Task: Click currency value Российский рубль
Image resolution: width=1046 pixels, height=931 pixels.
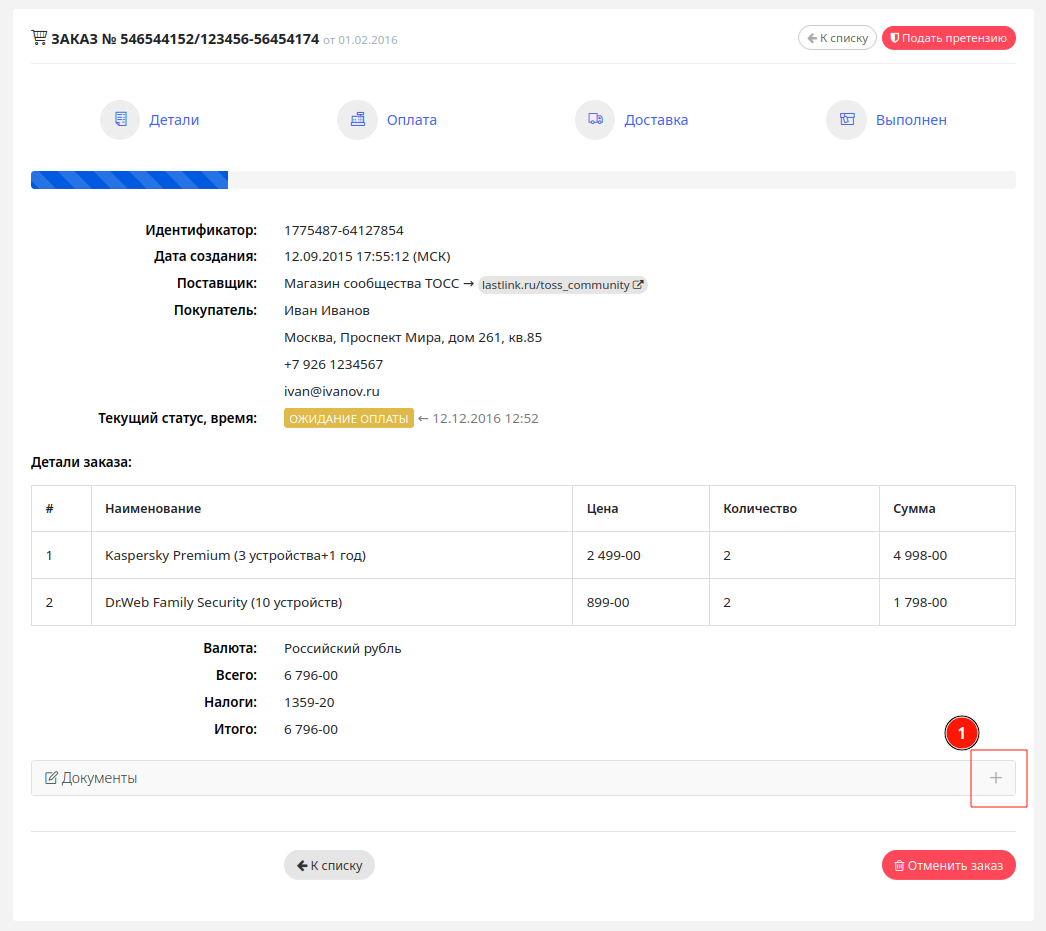Action: pyautogui.click(x=343, y=648)
